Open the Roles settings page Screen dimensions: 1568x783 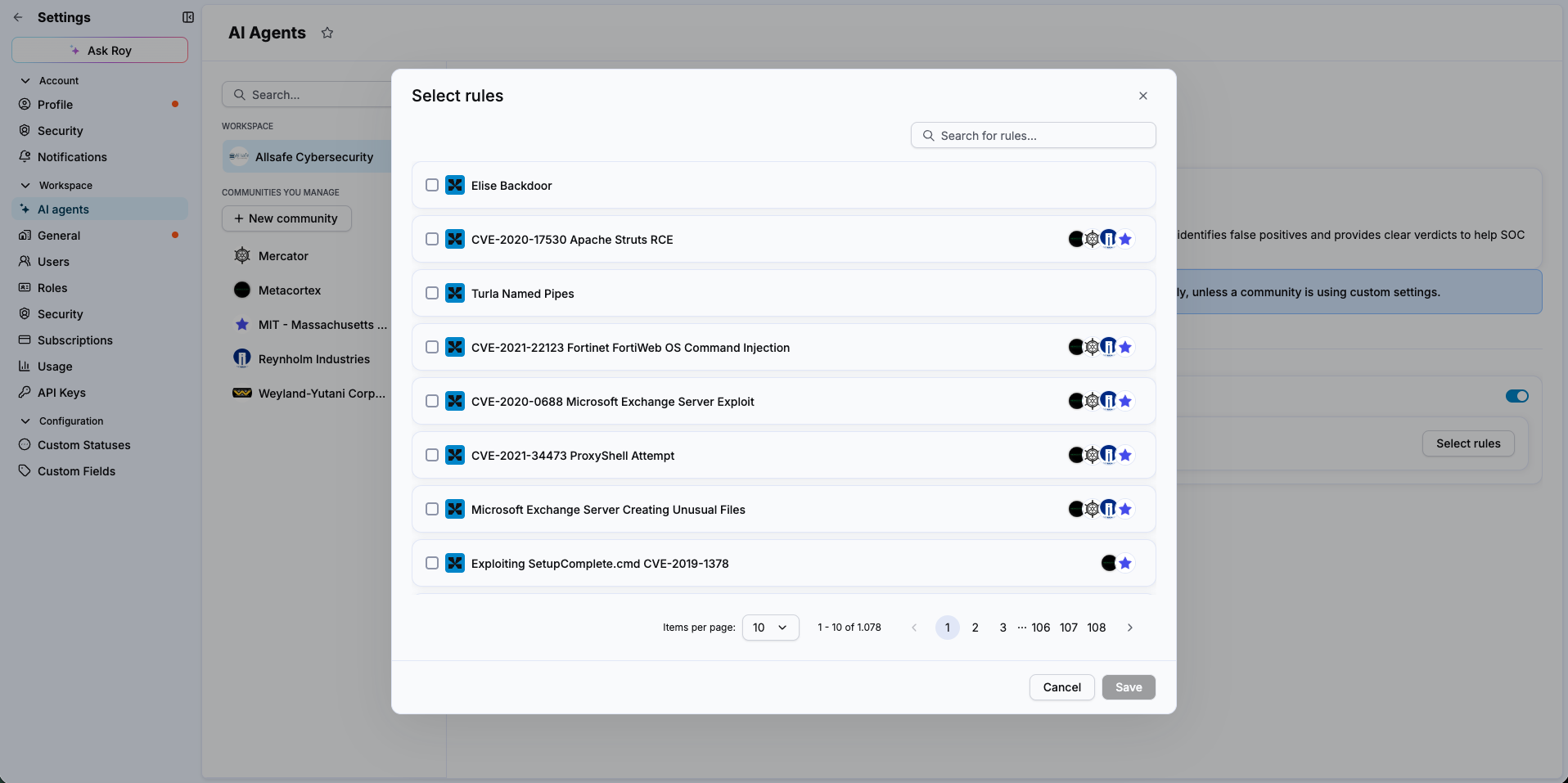coord(100,288)
